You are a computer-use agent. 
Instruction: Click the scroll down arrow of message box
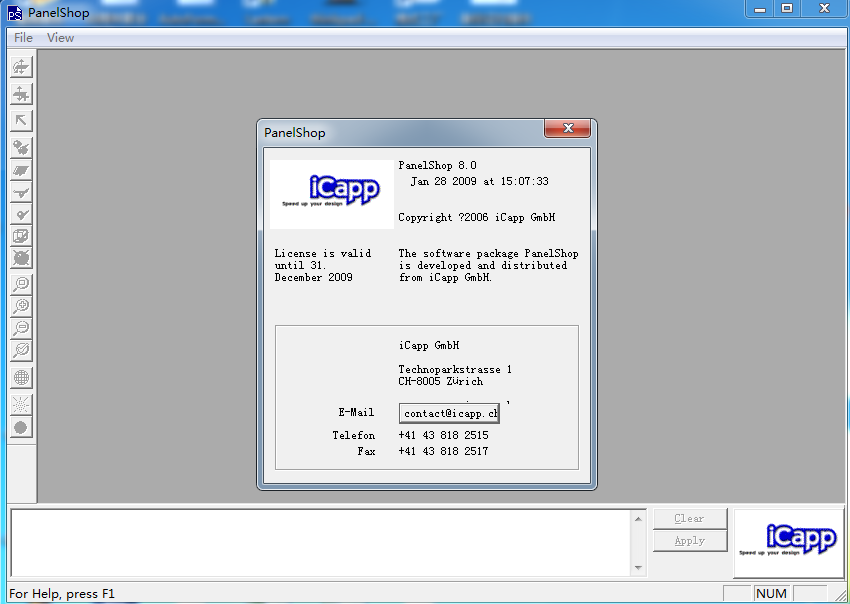(x=638, y=568)
